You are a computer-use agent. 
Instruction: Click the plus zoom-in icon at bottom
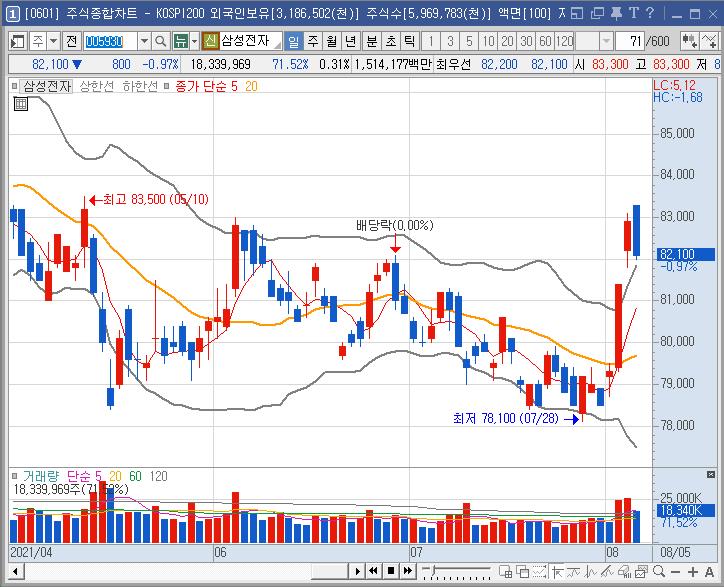click(692, 572)
